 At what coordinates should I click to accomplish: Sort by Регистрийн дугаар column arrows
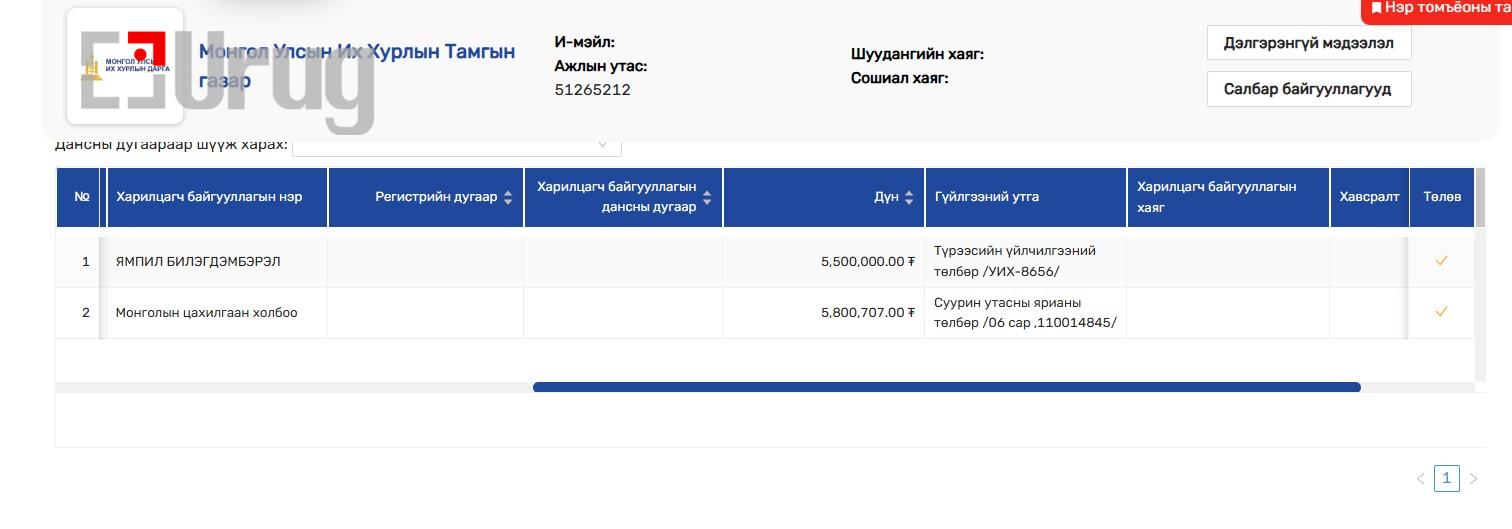point(508,197)
